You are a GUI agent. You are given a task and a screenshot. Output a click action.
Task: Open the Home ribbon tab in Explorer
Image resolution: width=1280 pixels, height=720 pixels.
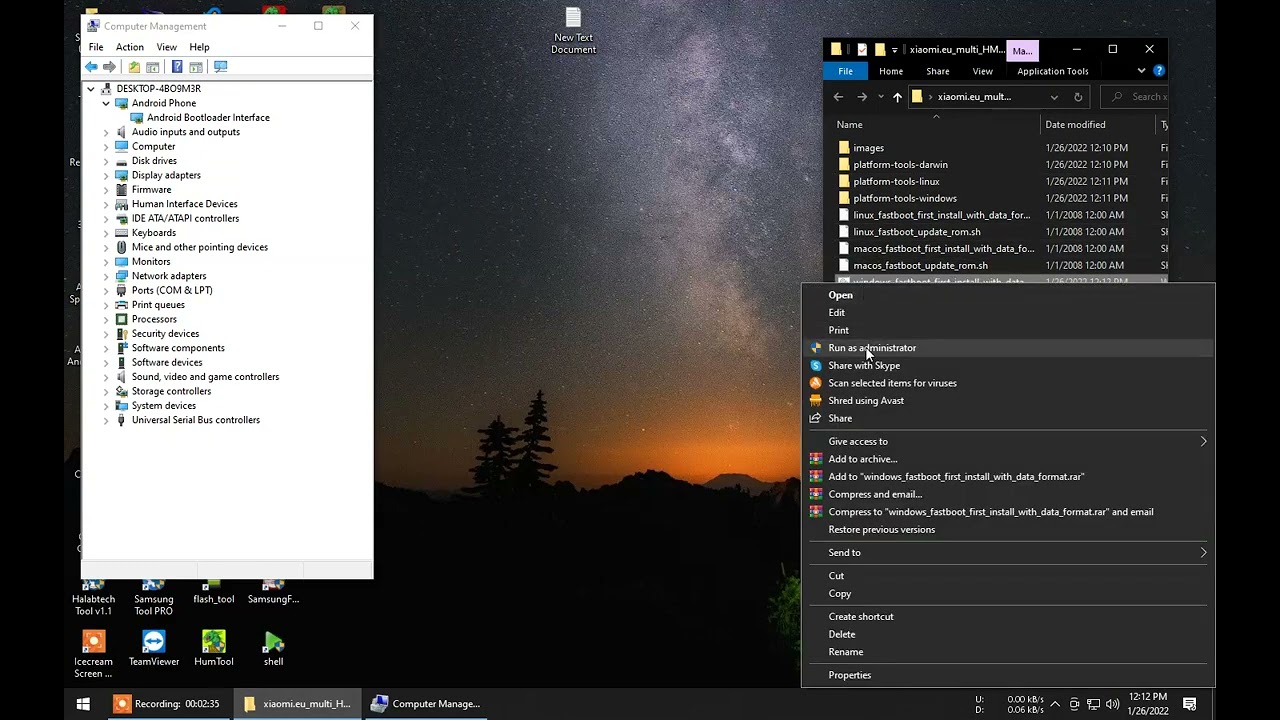[891, 71]
